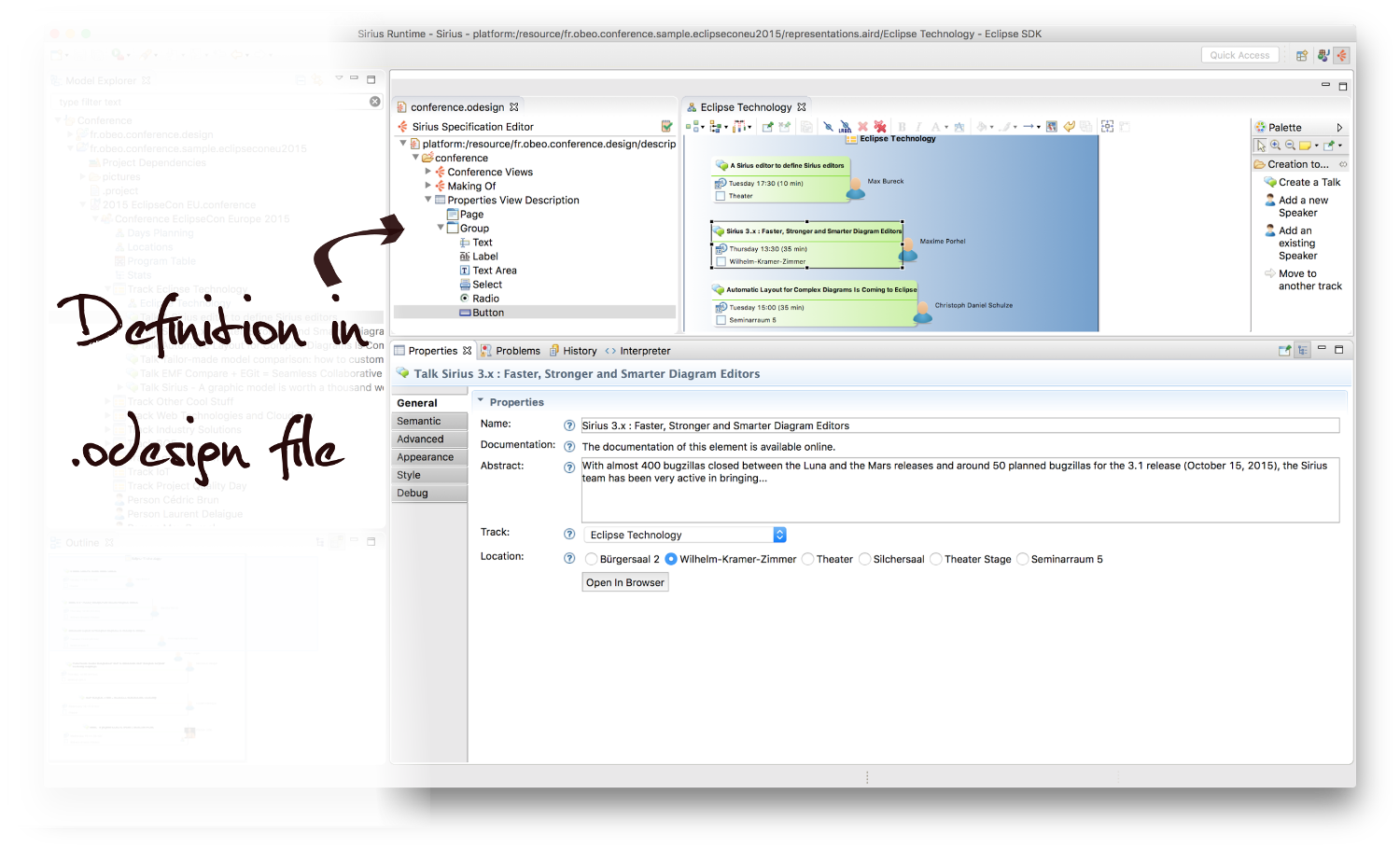Click the help icon beside Name field
Viewport: 1400px width, 850px height.
pos(569,425)
